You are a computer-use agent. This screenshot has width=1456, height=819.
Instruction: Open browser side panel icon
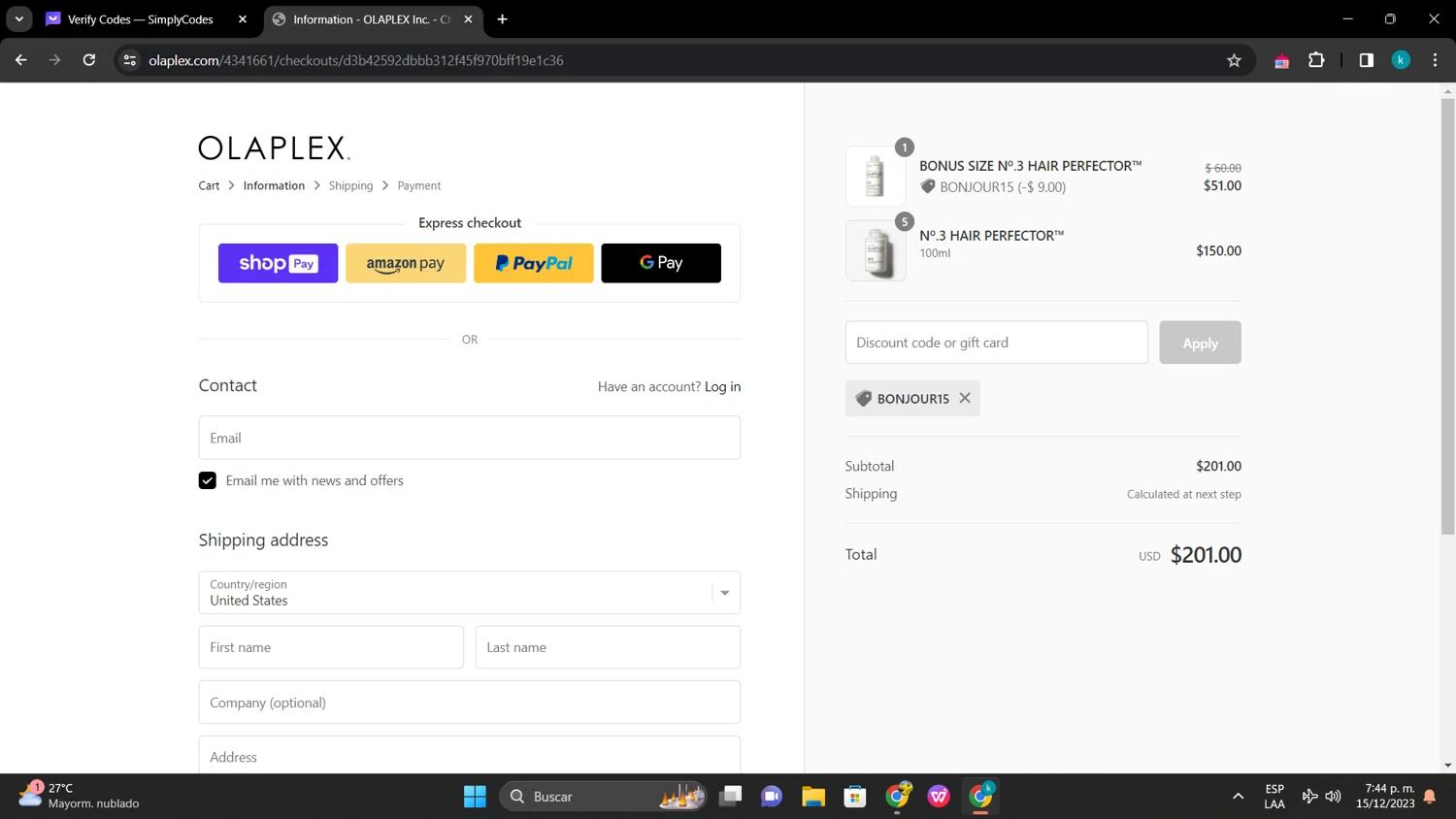tap(1366, 60)
